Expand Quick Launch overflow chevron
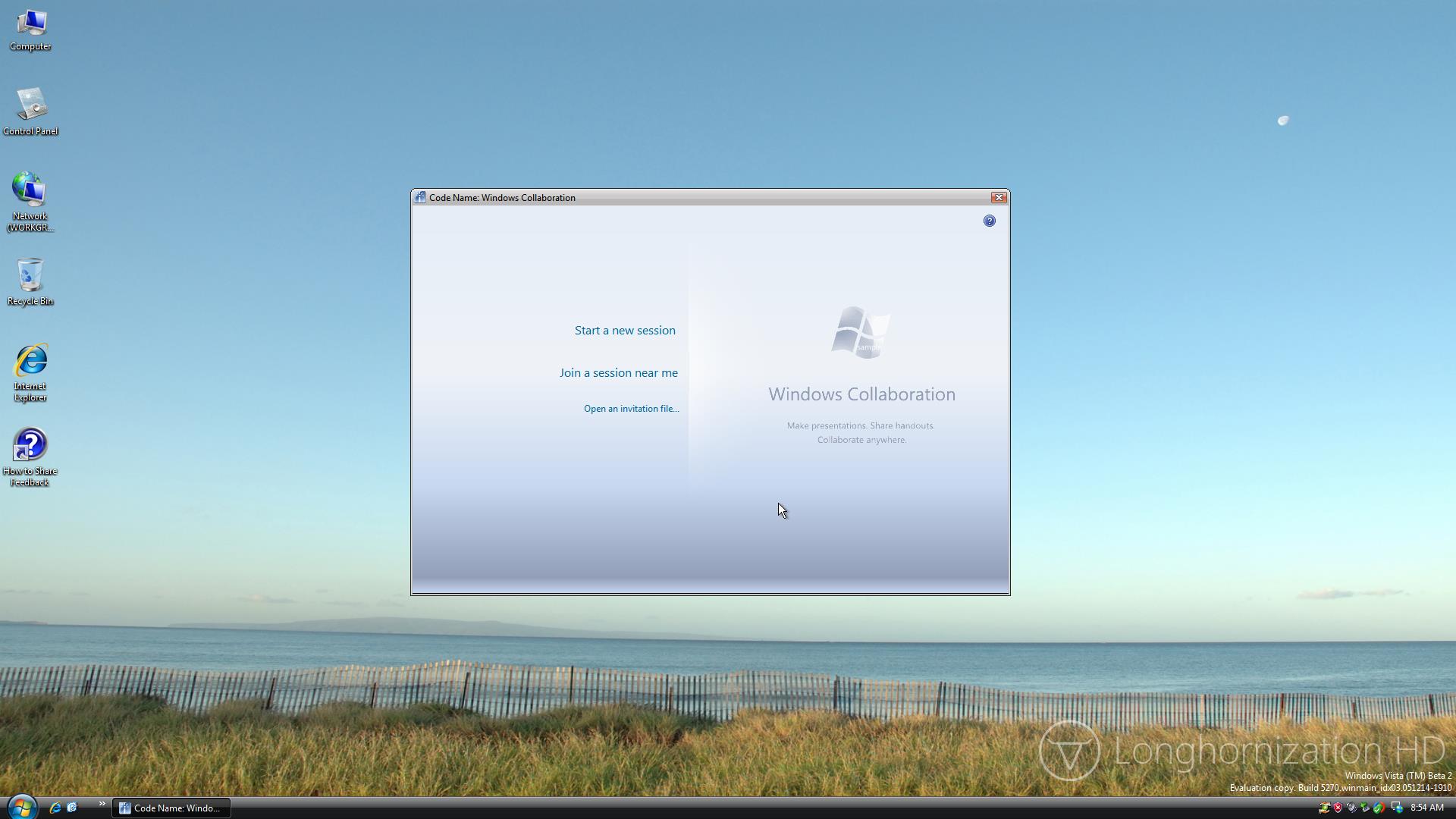Image resolution: width=1456 pixels, height=819 pixels. click(102, 804)
